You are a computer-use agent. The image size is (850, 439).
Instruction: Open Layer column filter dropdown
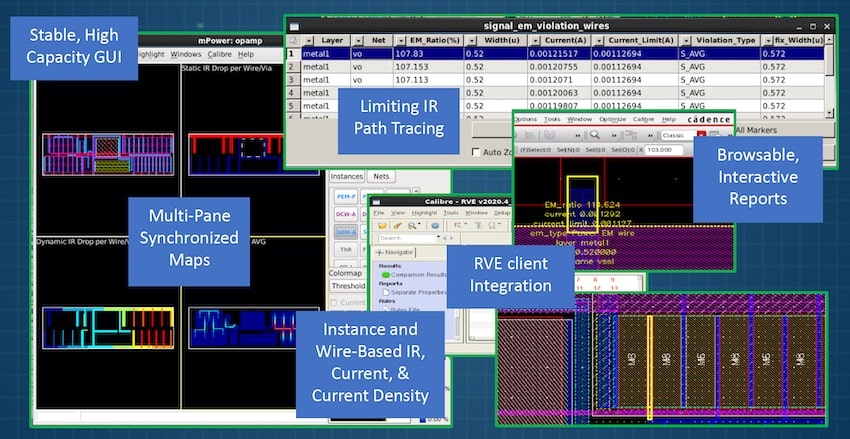tap(308, 41)
